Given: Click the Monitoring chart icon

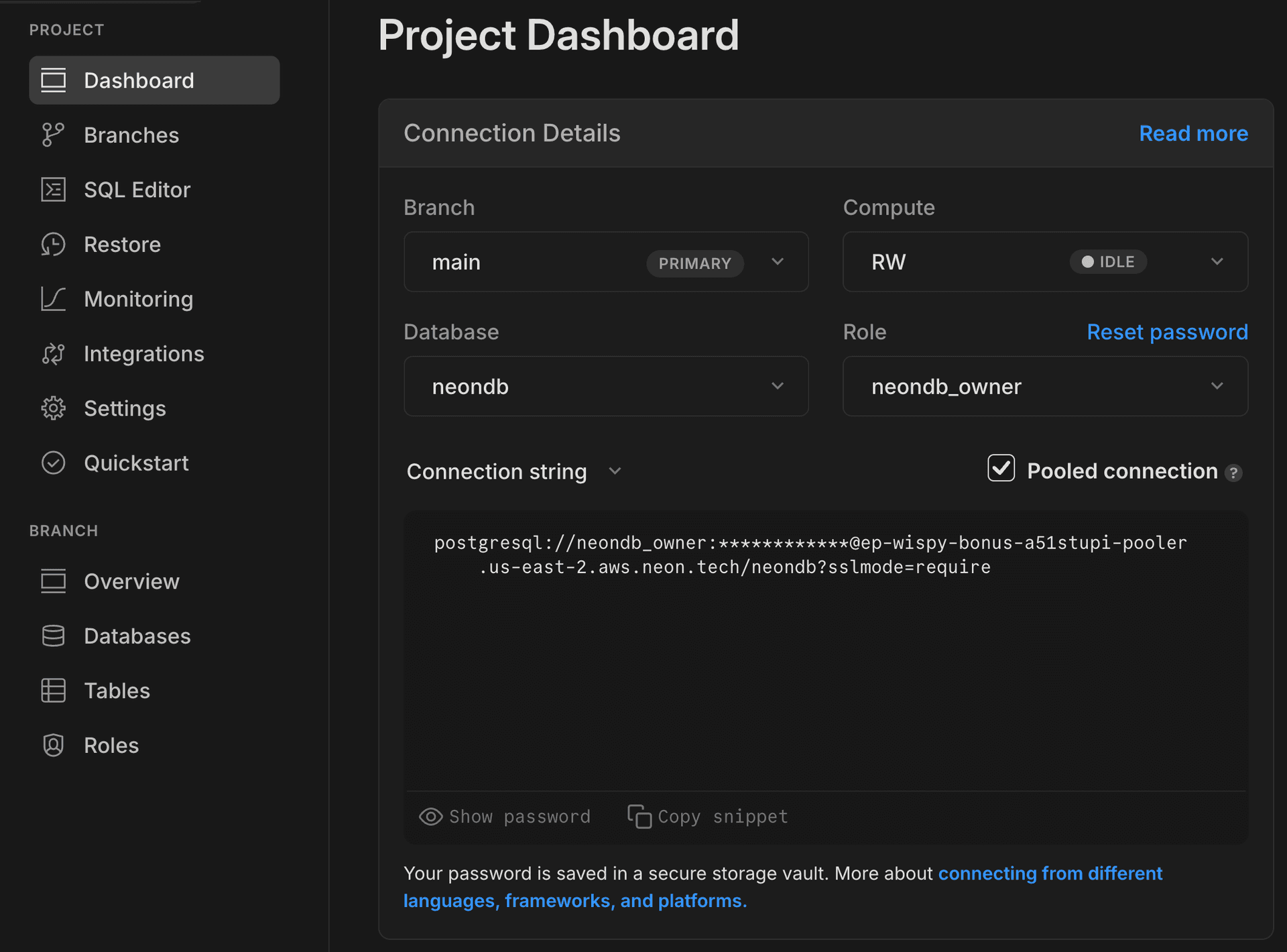Looking at the screenshot, I should pyautogui.click(x=53, y=299).
